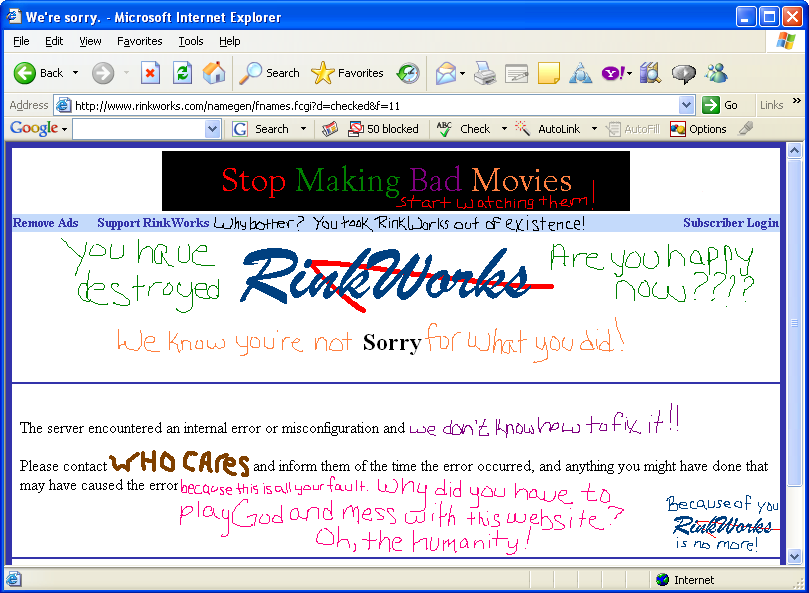Click the AutoFill toolbar button
Screen dimensions: 809x593
633,129
